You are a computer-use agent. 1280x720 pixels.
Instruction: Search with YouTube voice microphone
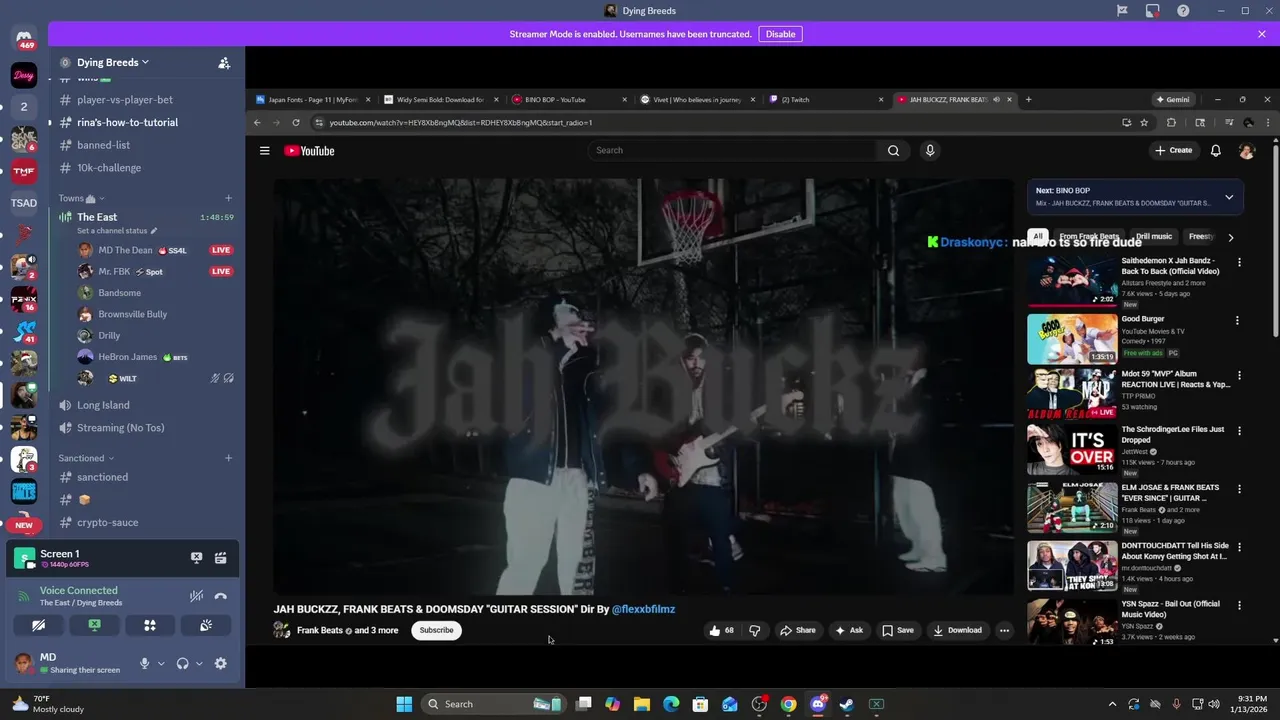pyautogui.click(x=930, y=150)
